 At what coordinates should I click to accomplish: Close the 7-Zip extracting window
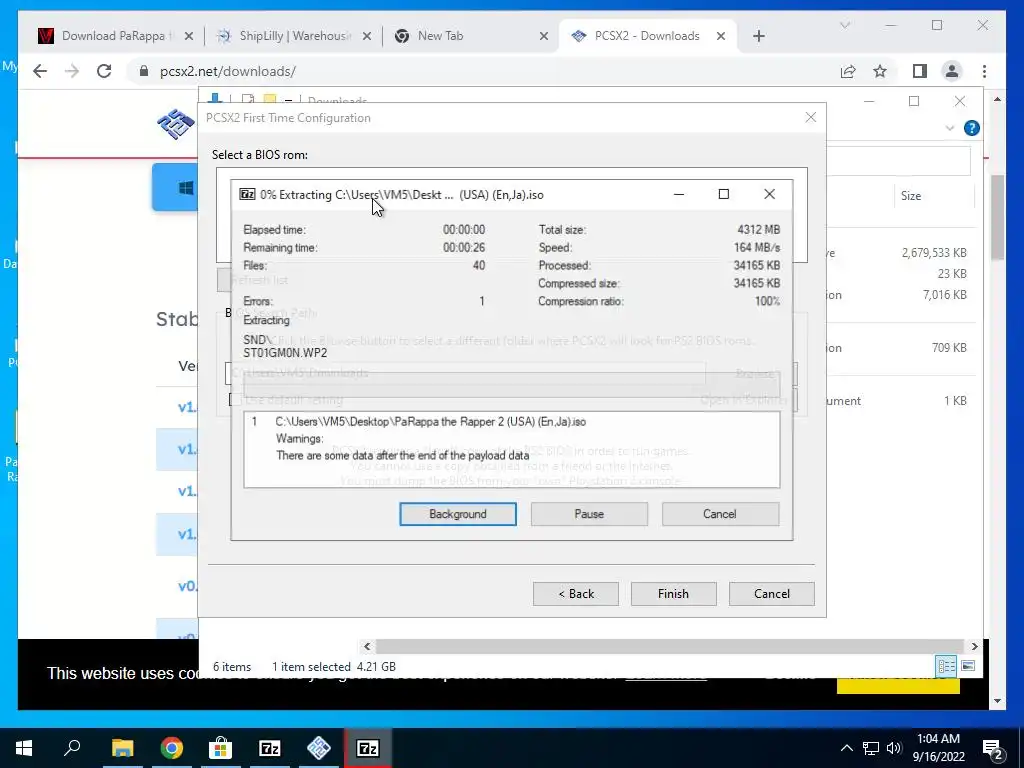point(769,194)
